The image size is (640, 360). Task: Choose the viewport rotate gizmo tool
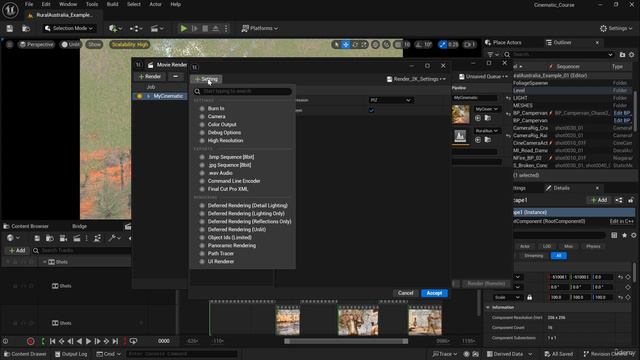click(355, 44)
